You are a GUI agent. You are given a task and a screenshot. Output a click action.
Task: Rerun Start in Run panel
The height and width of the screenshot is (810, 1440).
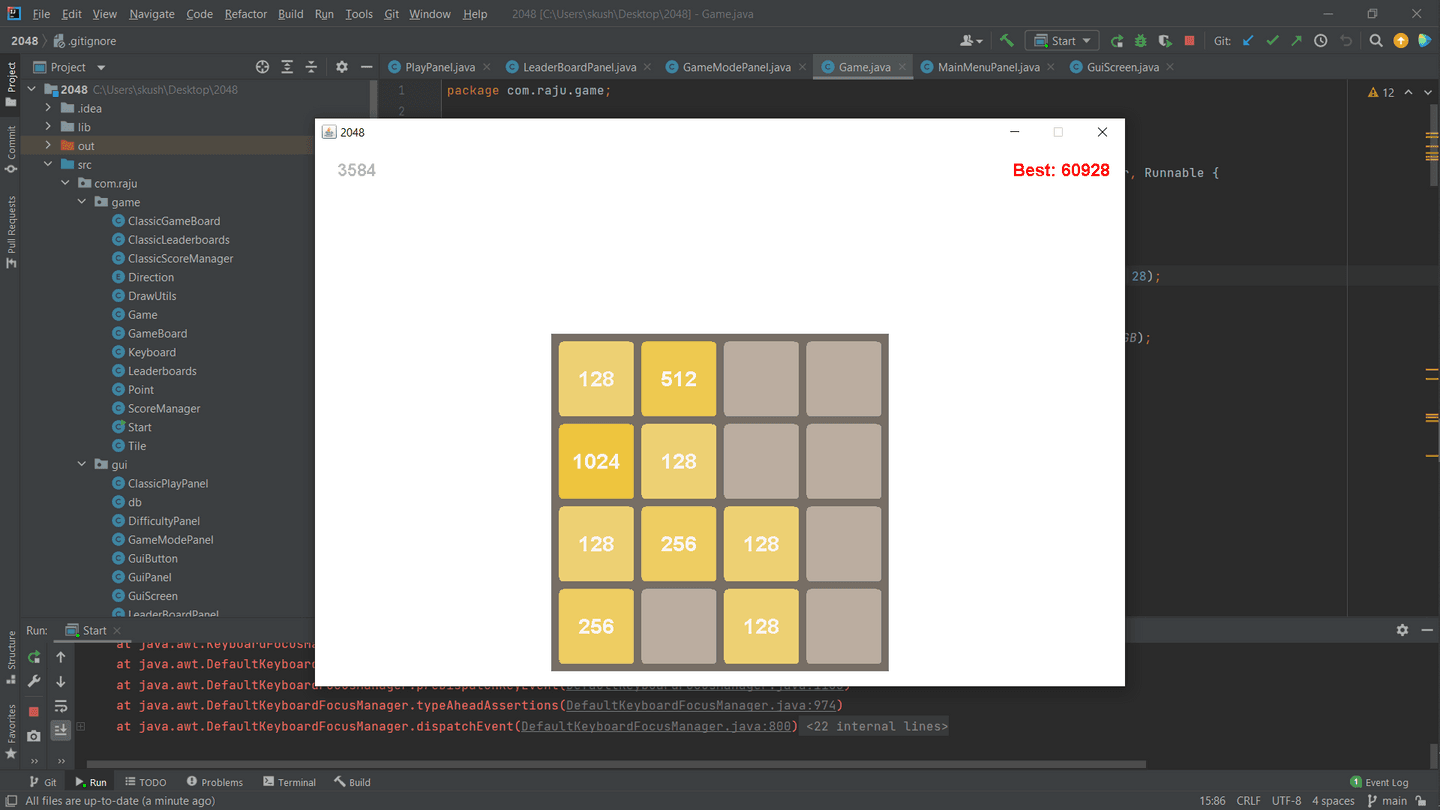(x=34, y=657)
